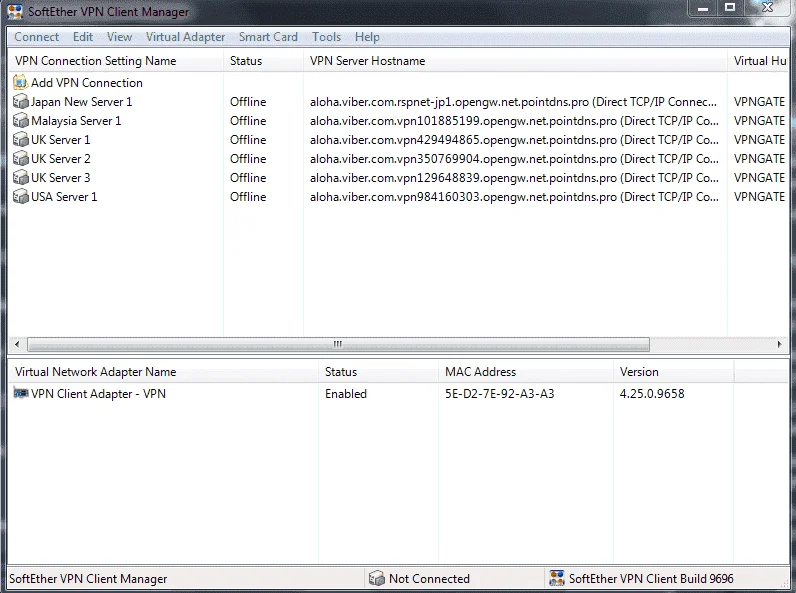Select 'Japan New Server 1' connection name
The width and height of the screenshot is (796, 593).
(82, 102)
